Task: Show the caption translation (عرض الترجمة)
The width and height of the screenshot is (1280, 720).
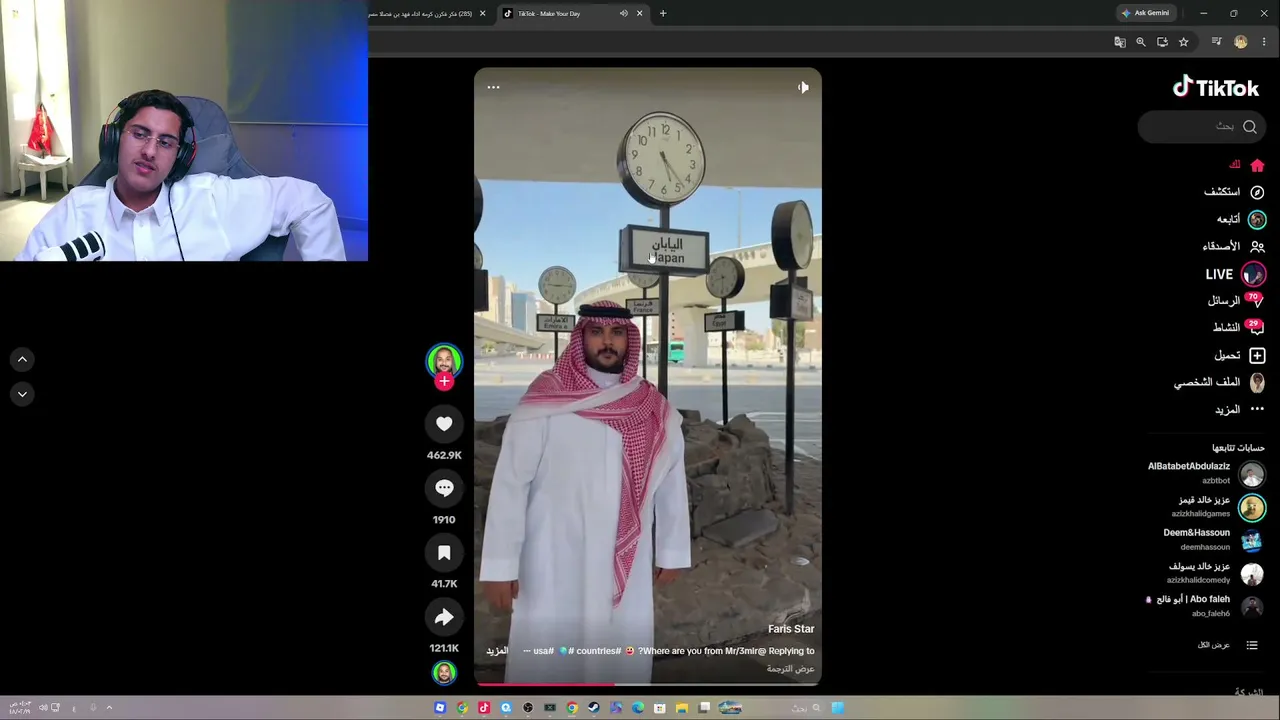Action: point(790,669)
